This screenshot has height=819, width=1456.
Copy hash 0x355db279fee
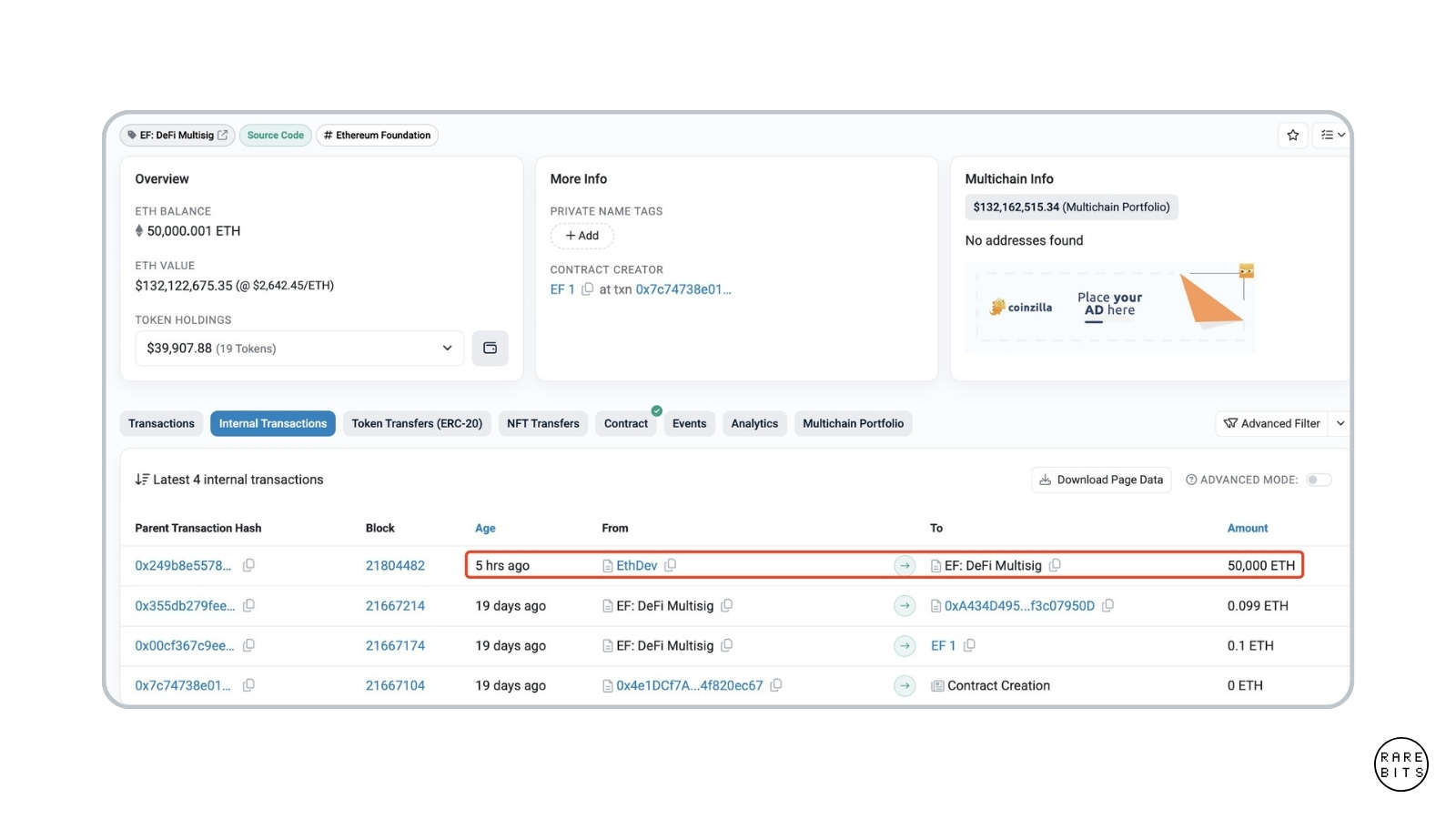point(248,605)
